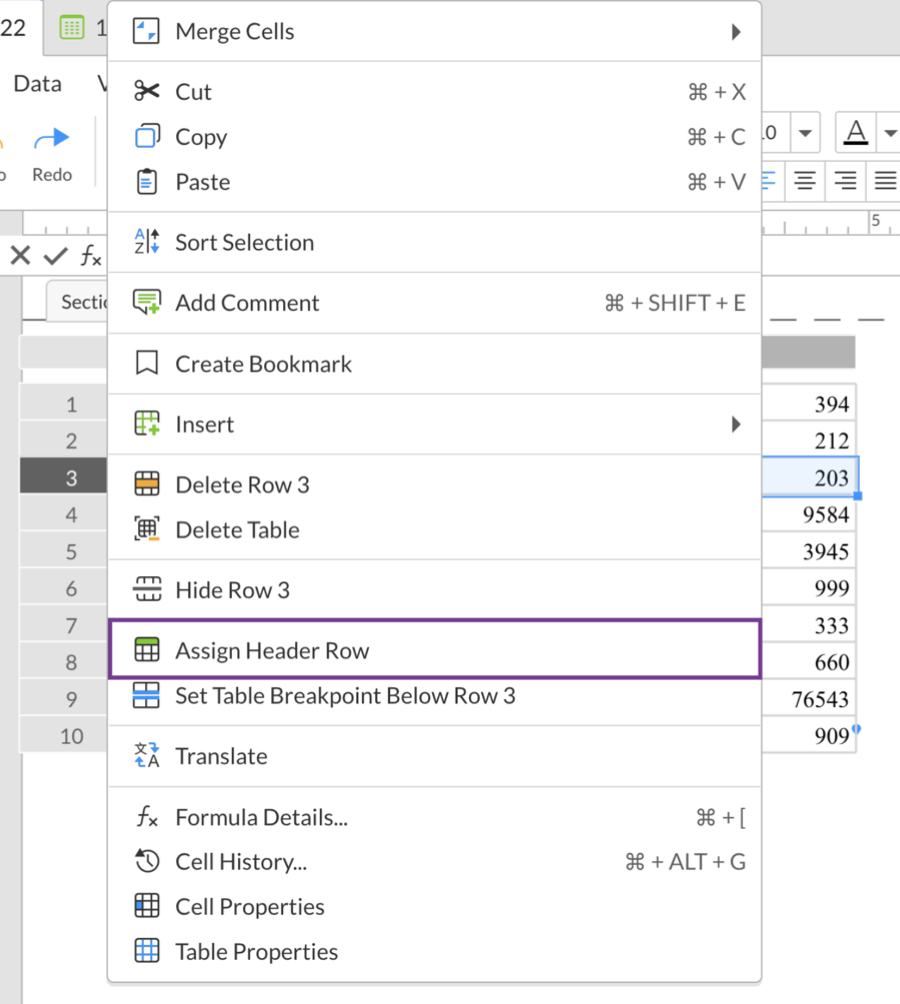Open the font color dropdown arrow

pyautogui.click(x=889, y=132)
